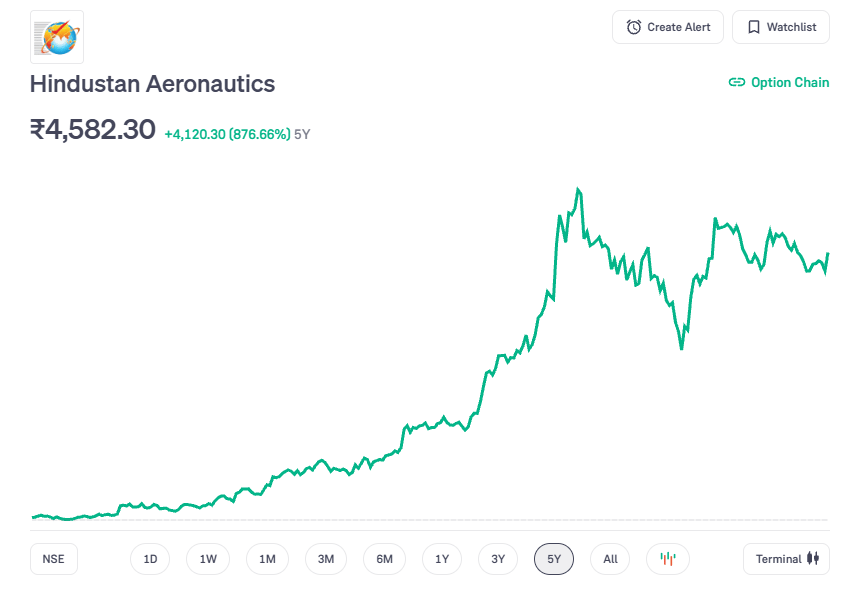The height and width of the screenshot is (597, 856).
Task: Choose the 3Y time range
Action: 498,559
